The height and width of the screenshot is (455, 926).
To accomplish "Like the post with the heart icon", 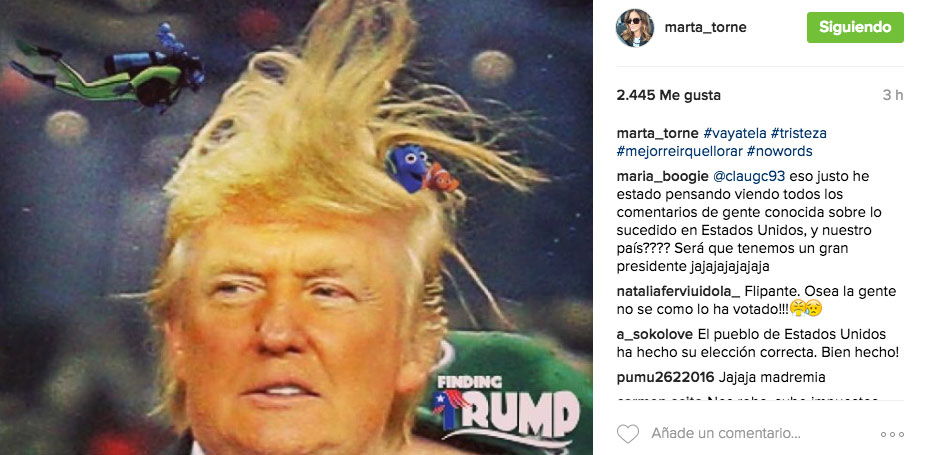I will click(x=628, y=434).
